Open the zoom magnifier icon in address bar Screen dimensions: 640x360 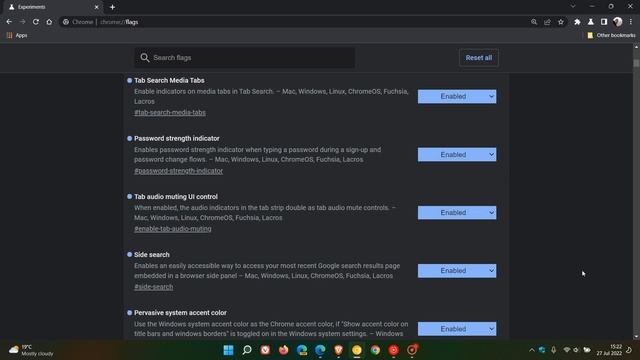click(x=534, y=22)
